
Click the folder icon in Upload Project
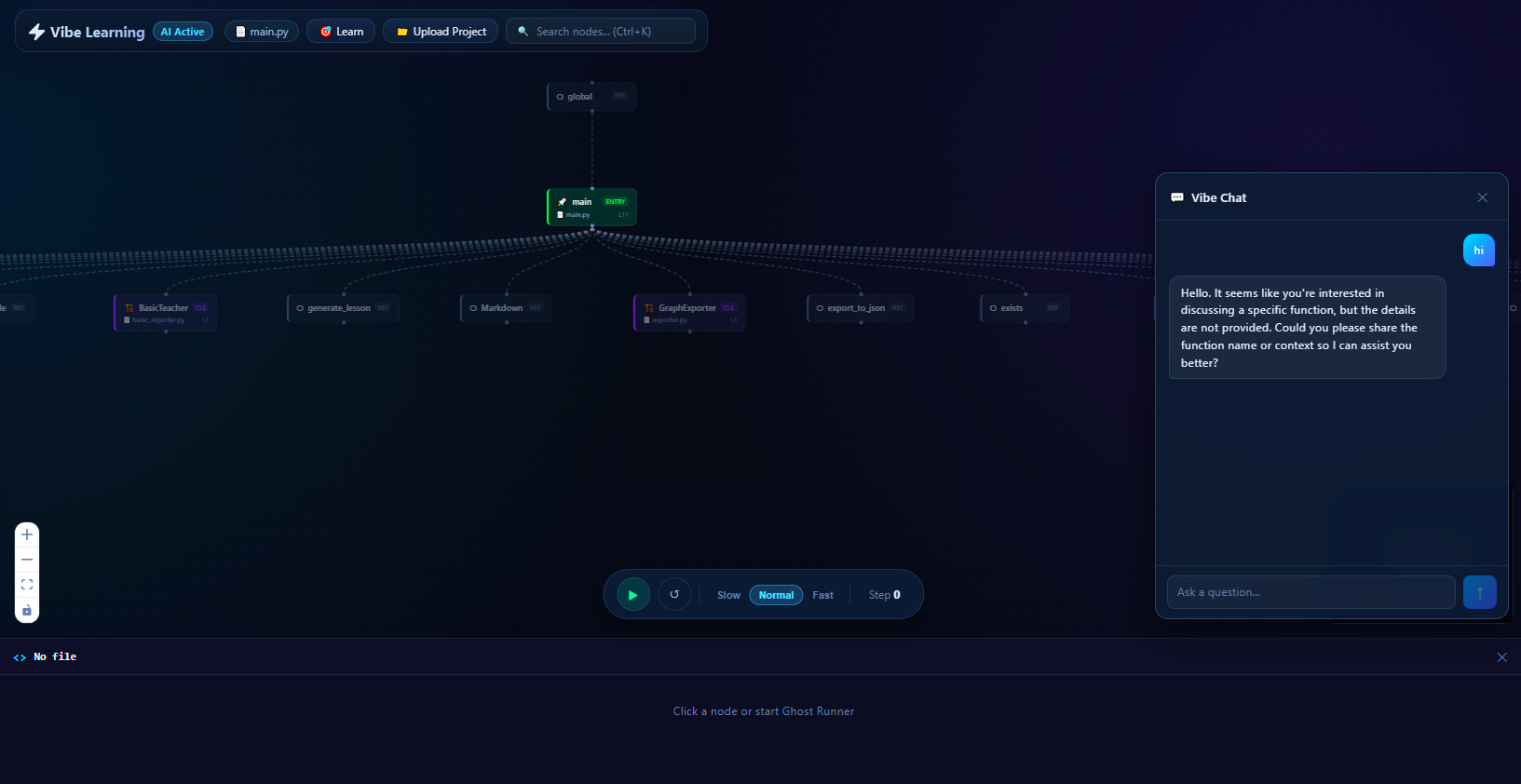pos(402,32)
